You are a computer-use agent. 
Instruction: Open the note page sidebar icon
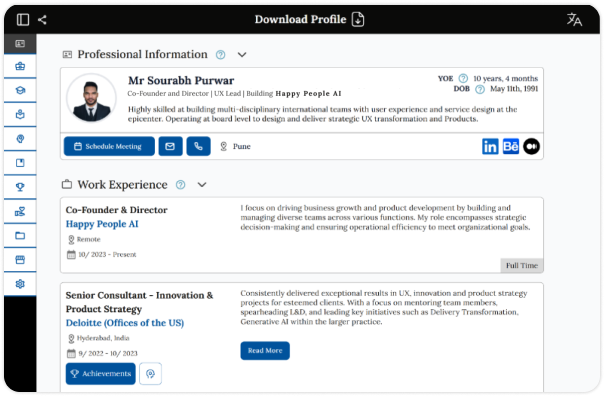(20, 163)
